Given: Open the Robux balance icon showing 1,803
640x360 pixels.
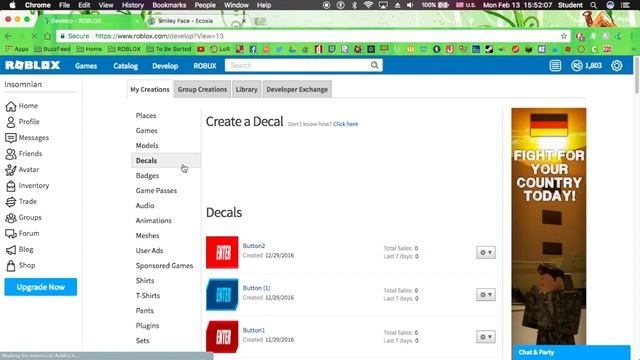Looking at the screenshot, I should click(x=576, y=65).
